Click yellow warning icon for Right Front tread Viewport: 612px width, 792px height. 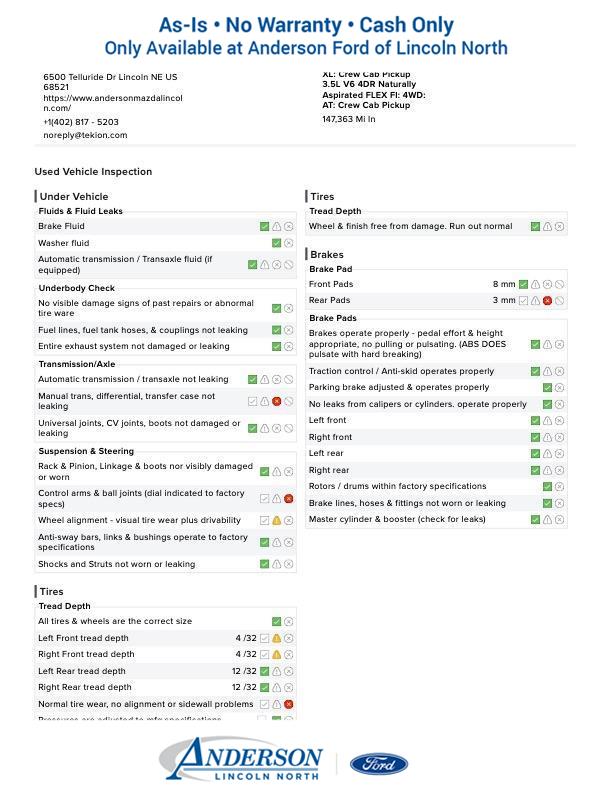[277, 655]
